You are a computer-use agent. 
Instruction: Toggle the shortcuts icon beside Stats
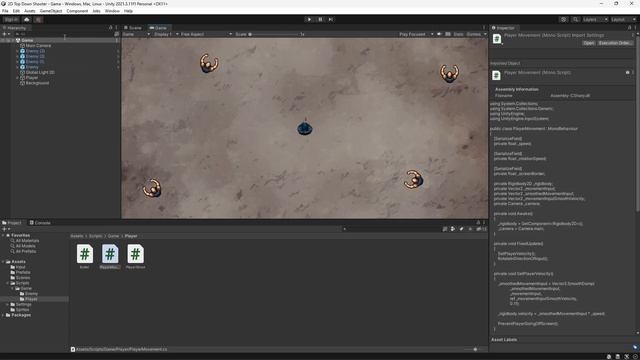[x=448, y=34]
